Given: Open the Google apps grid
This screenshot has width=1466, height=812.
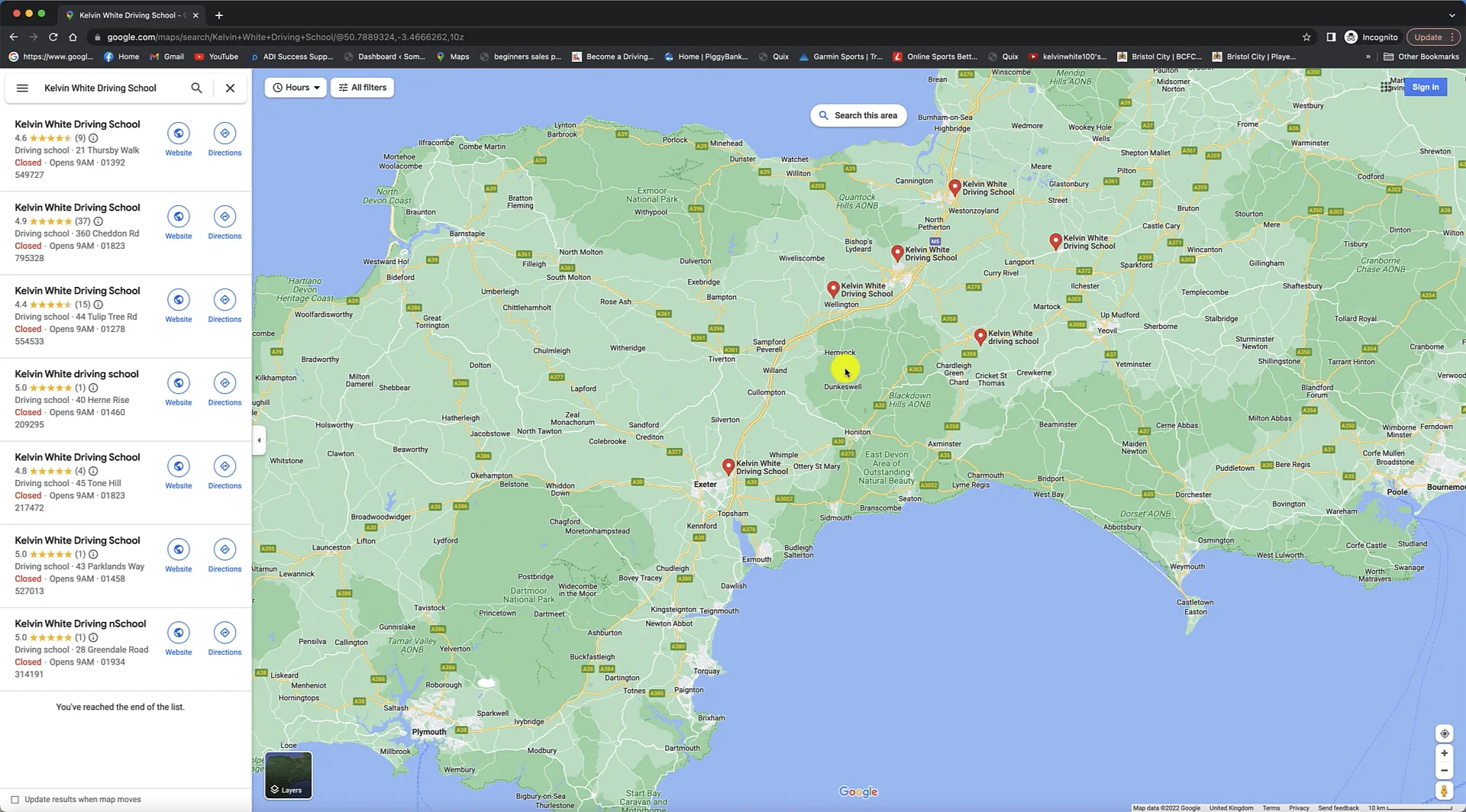Looking at the screenshot, I should click(x=1386, y=87).
